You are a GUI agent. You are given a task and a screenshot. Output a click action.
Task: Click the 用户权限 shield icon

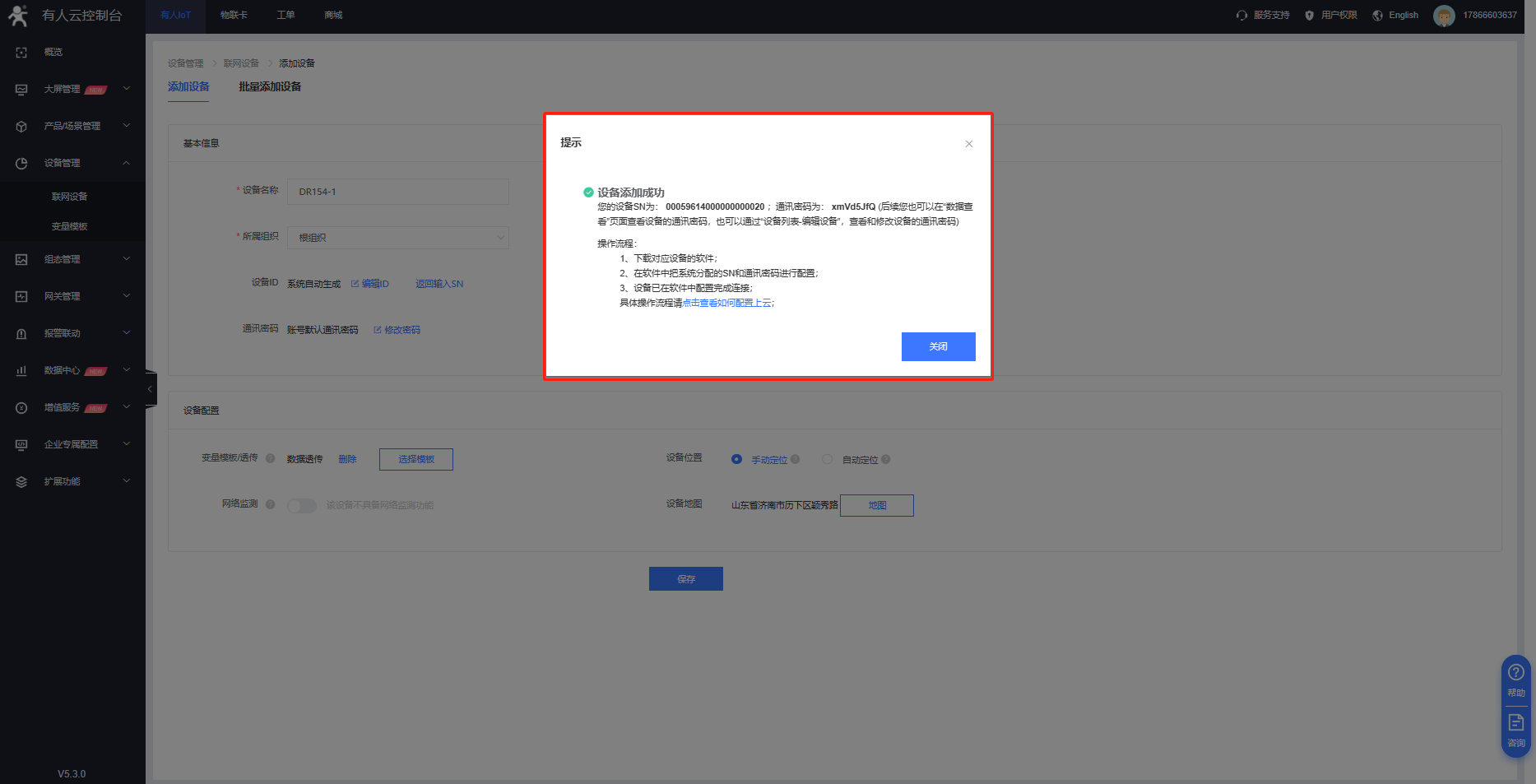[x=1309, y=16]
